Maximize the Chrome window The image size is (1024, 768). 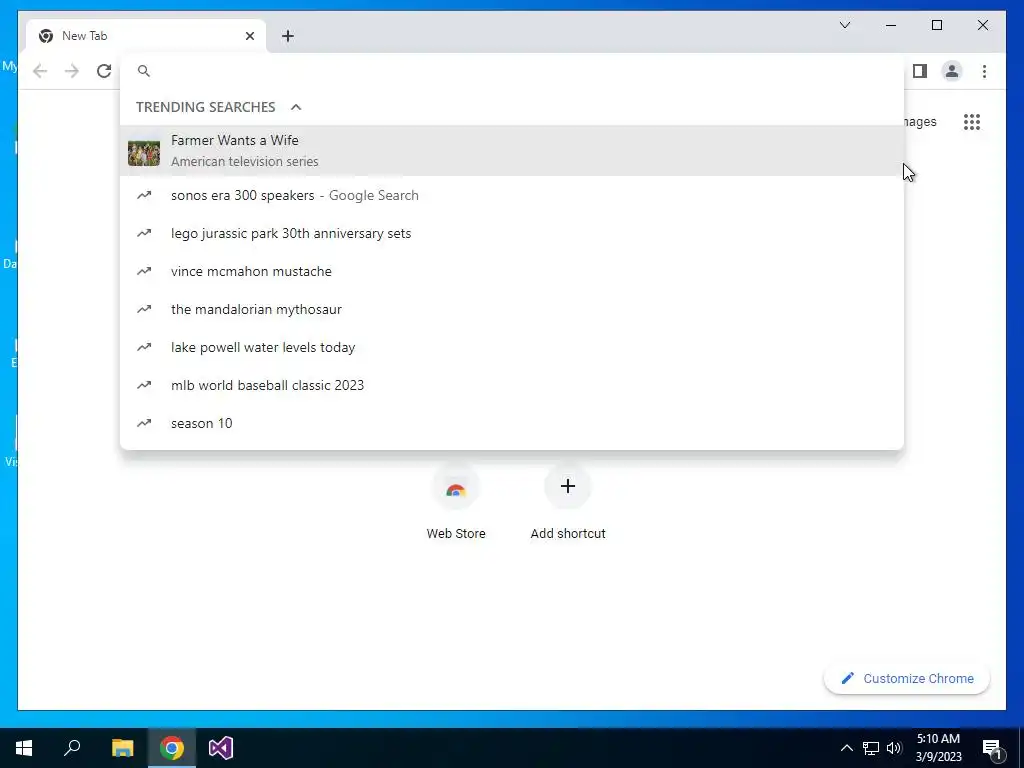tap(936, 25)
